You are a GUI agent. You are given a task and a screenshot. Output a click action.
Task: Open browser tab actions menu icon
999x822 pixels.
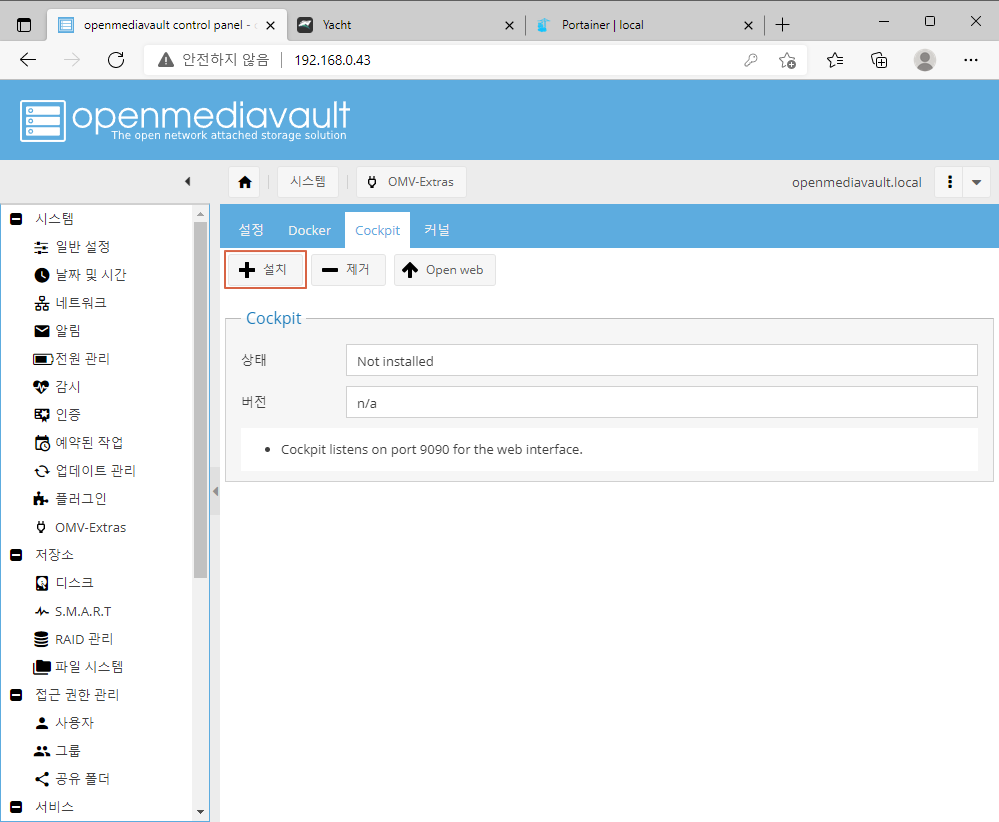coord(24,25)
